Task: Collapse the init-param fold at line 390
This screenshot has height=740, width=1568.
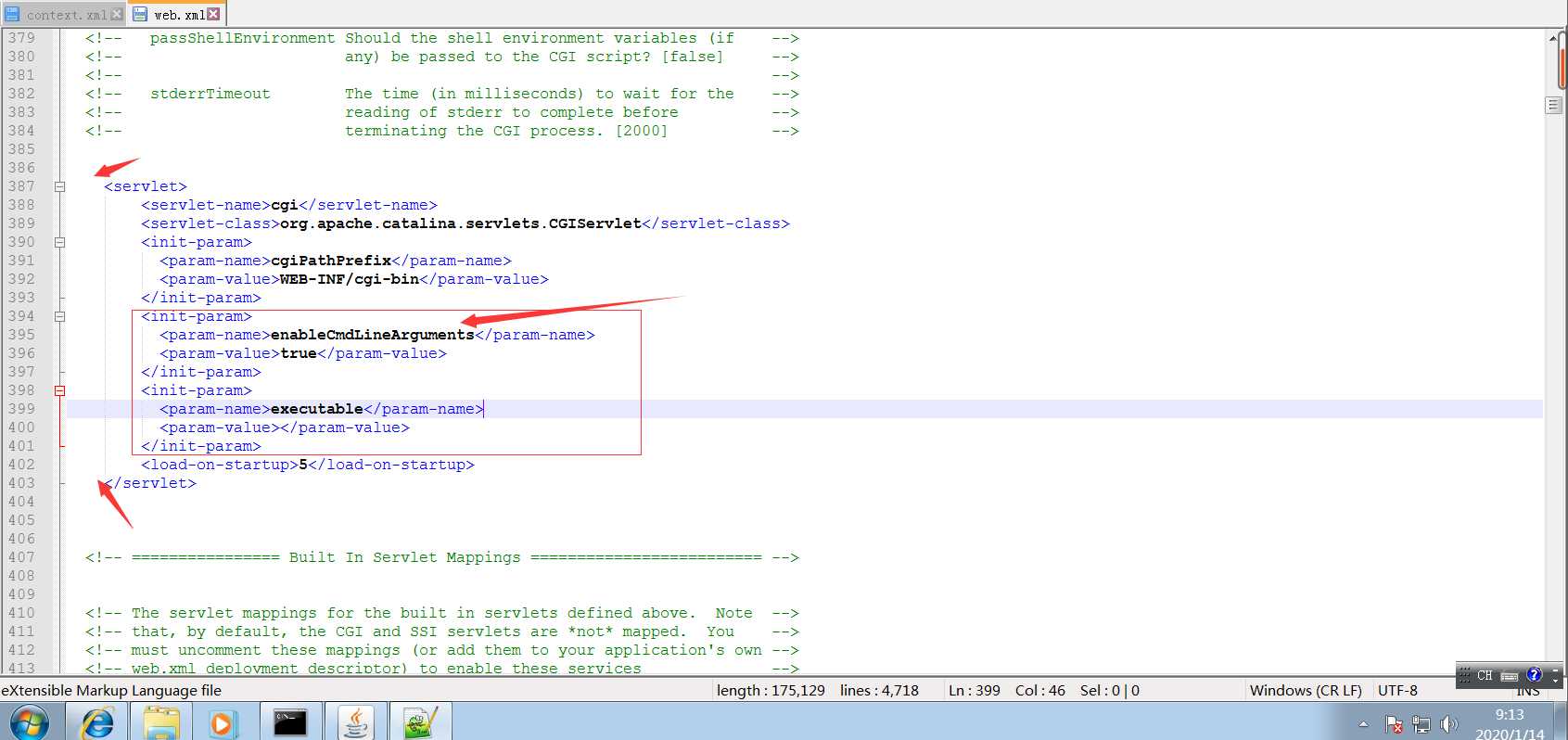Action: 59,242
